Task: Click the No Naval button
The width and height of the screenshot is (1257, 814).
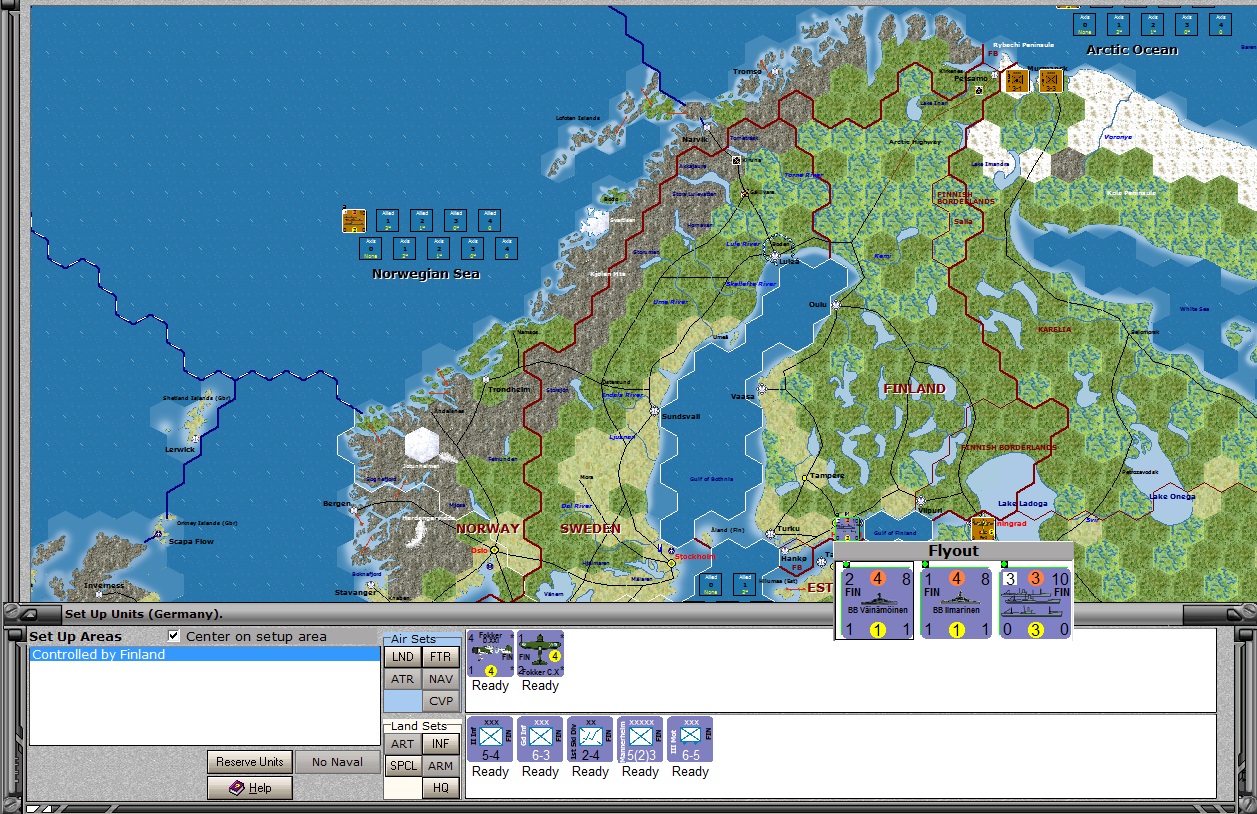Action: click(338, 762)
